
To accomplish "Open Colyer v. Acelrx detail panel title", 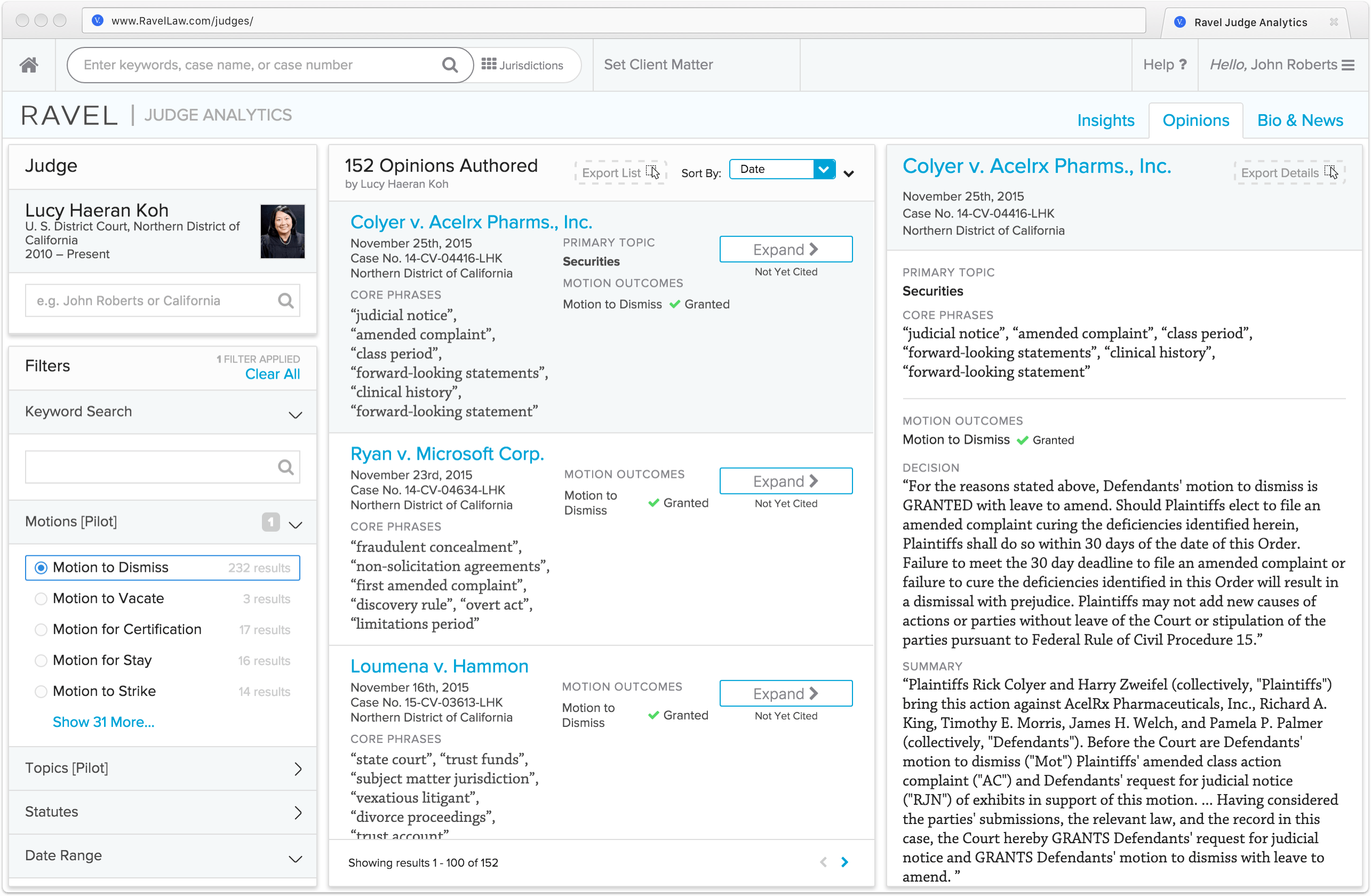I will coord(1037,166).
